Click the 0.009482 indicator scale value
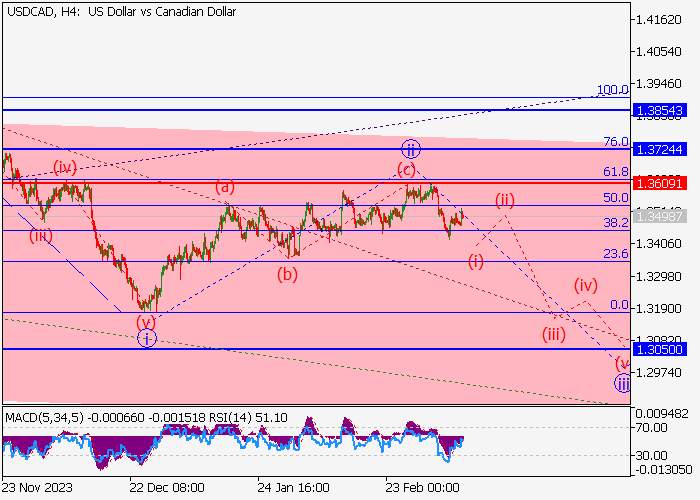This screenshot has width=700, height=500. [662, 414]
